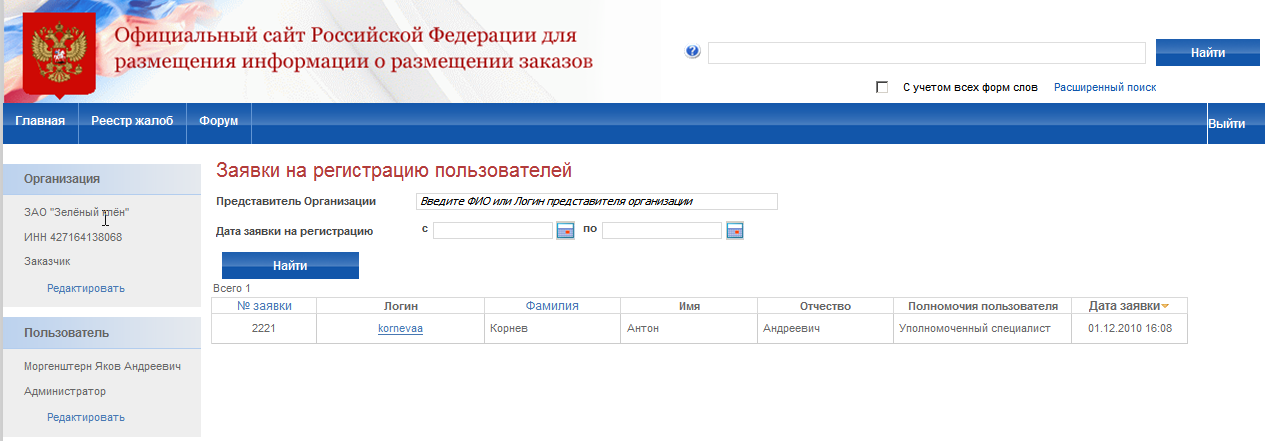The width and height of the screenshot is (1265, 441).
Task: Click the Моргенштерн Яков Андреевич user name
Action: (103, 367)
